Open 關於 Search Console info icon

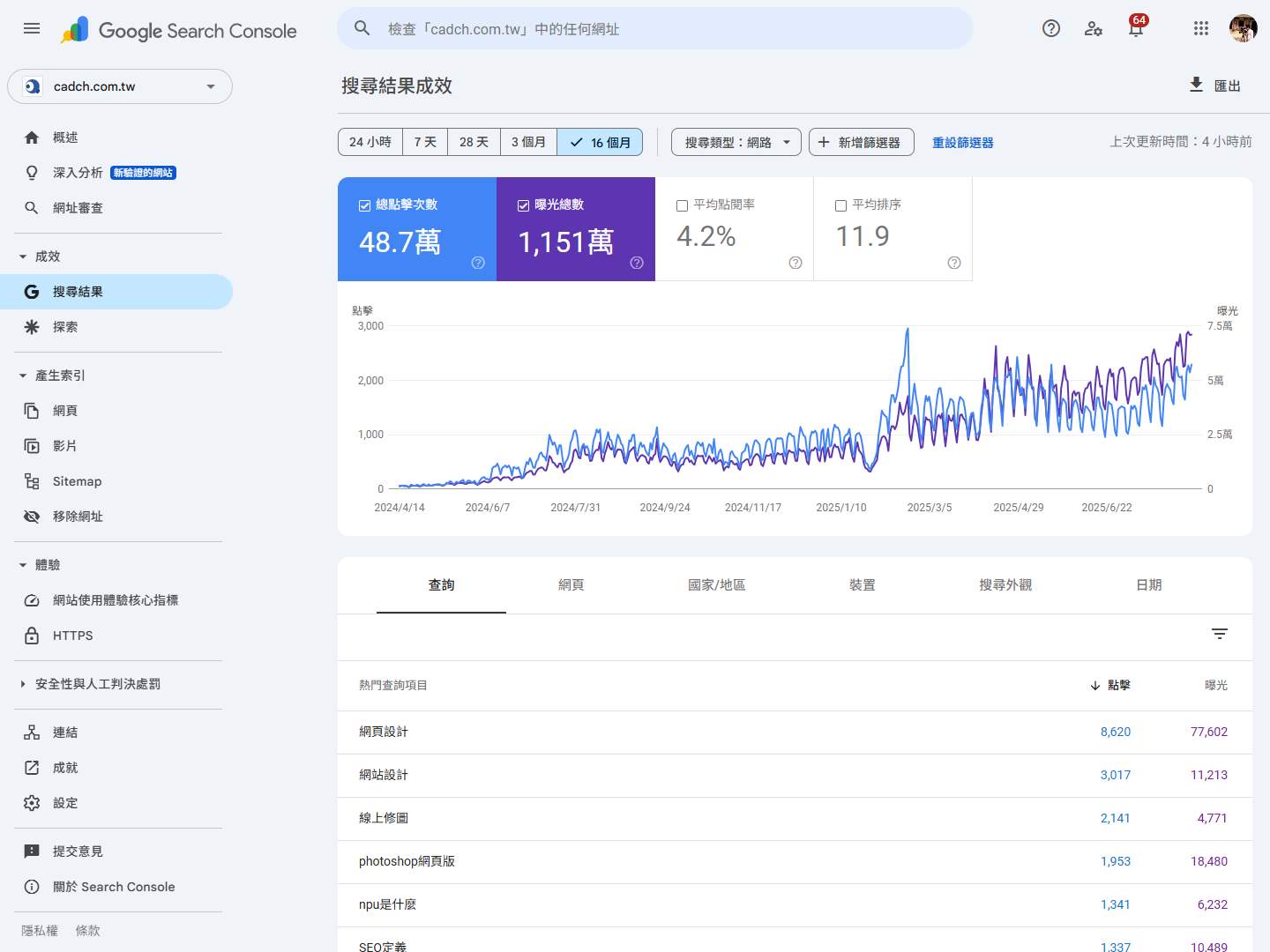coord(32,887)
